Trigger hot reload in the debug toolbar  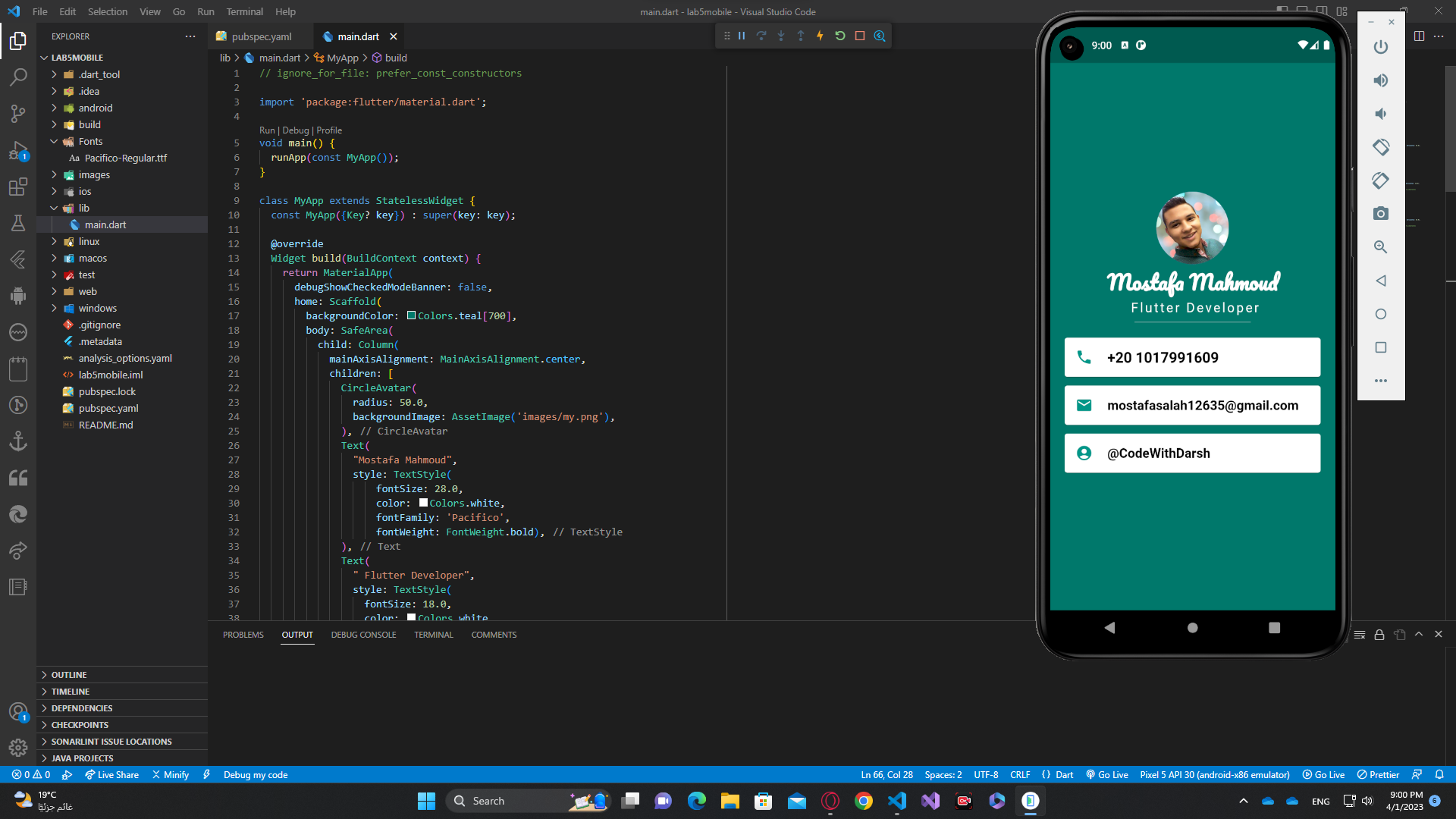pos(821,36)
